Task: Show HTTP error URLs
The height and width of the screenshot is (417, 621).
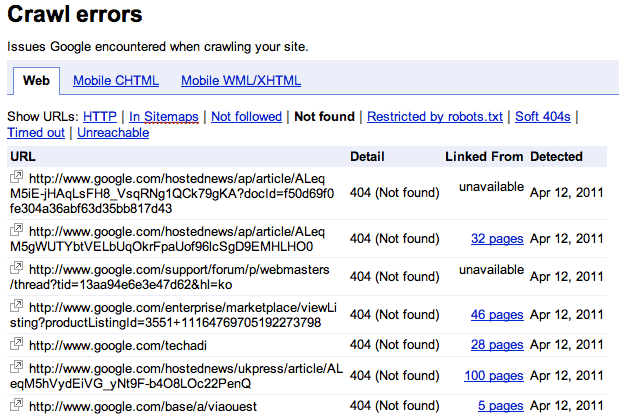Action: [x=100, y=117]
